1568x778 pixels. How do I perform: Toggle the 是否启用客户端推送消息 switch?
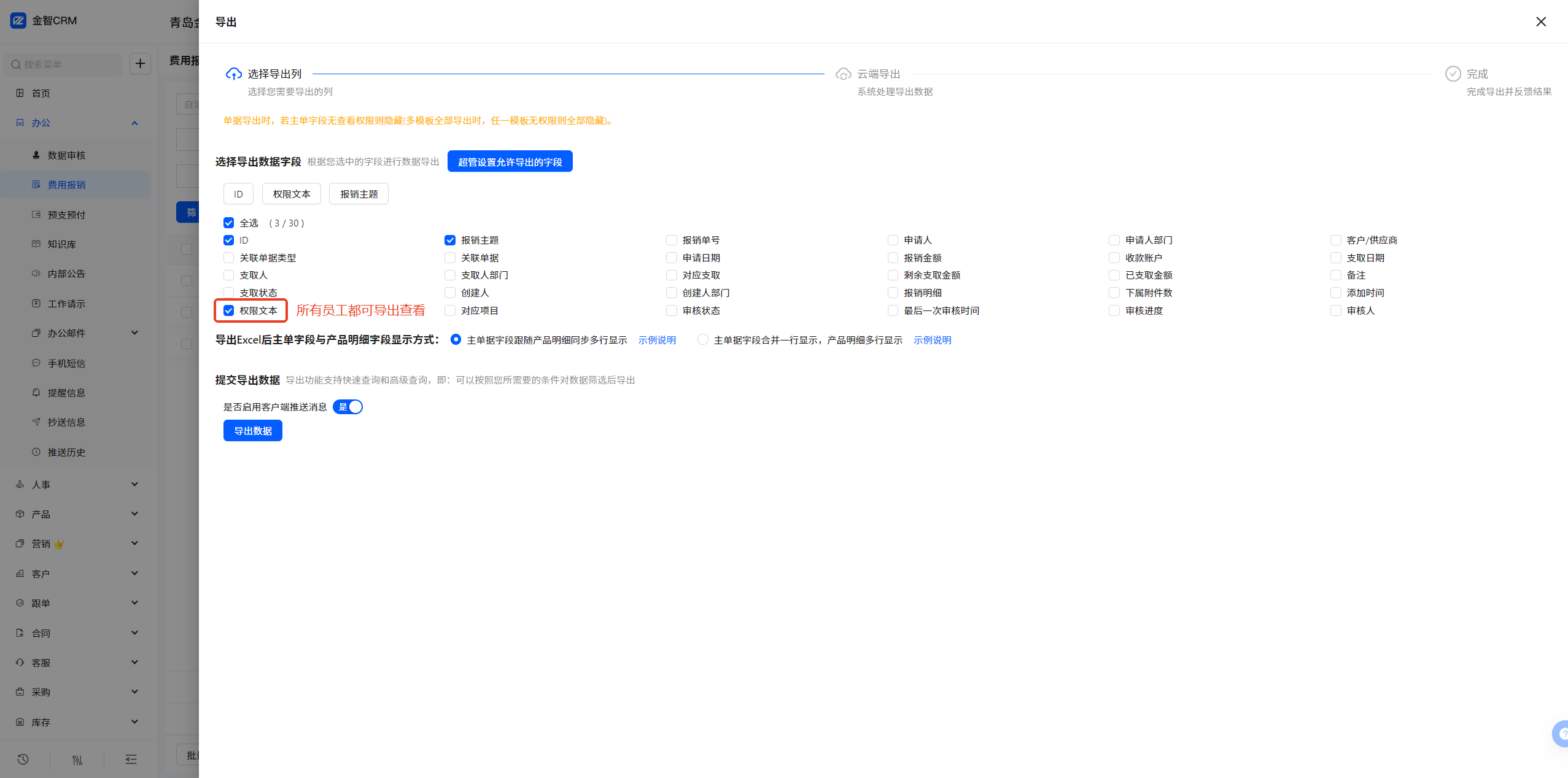(348, 407)
